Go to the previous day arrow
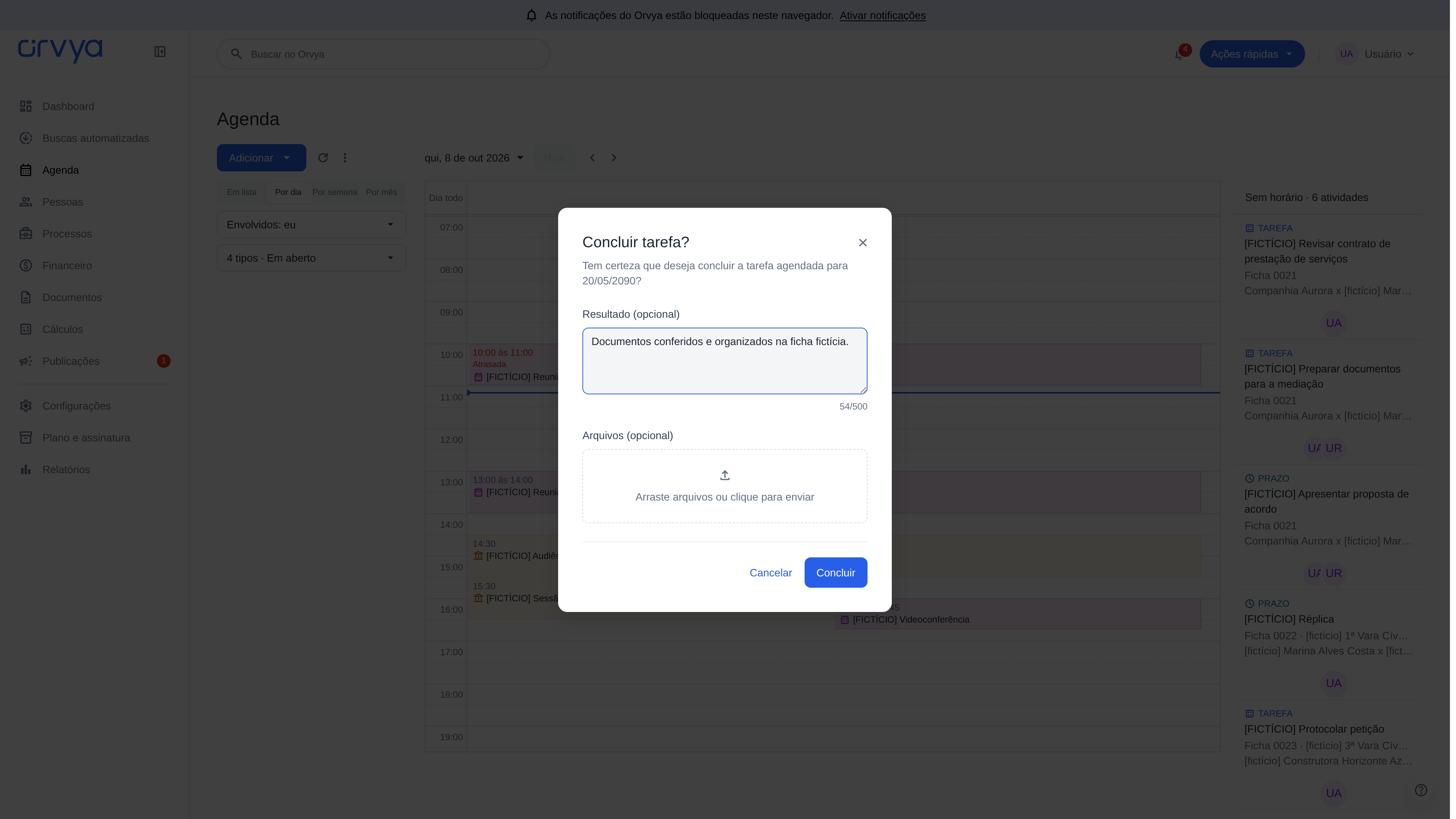The height and width of the screenshot is (819, 1456). coord(592,158)
